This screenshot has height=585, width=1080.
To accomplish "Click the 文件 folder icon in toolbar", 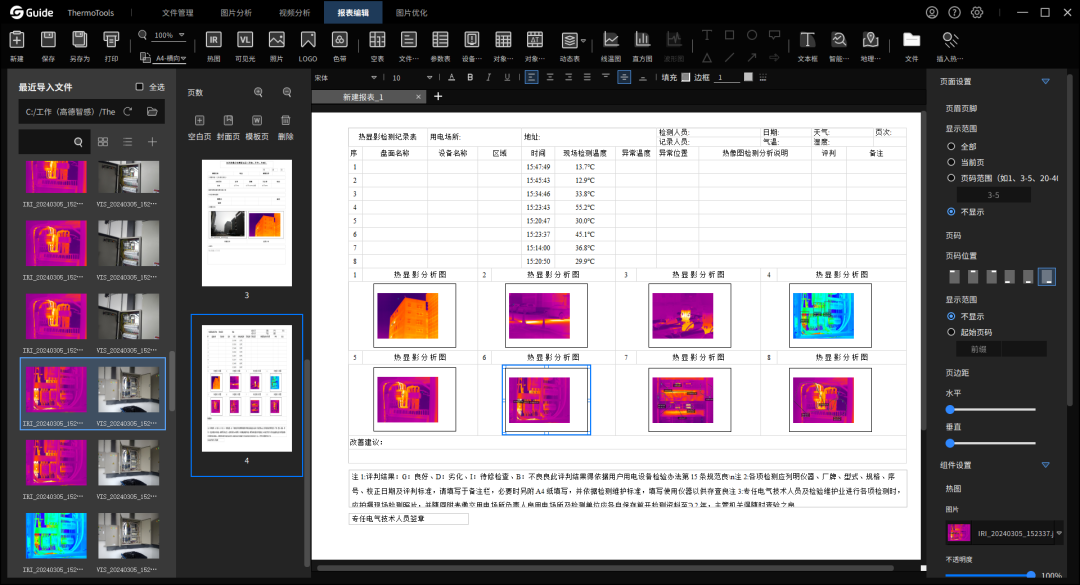I will [x=911, y=40].
